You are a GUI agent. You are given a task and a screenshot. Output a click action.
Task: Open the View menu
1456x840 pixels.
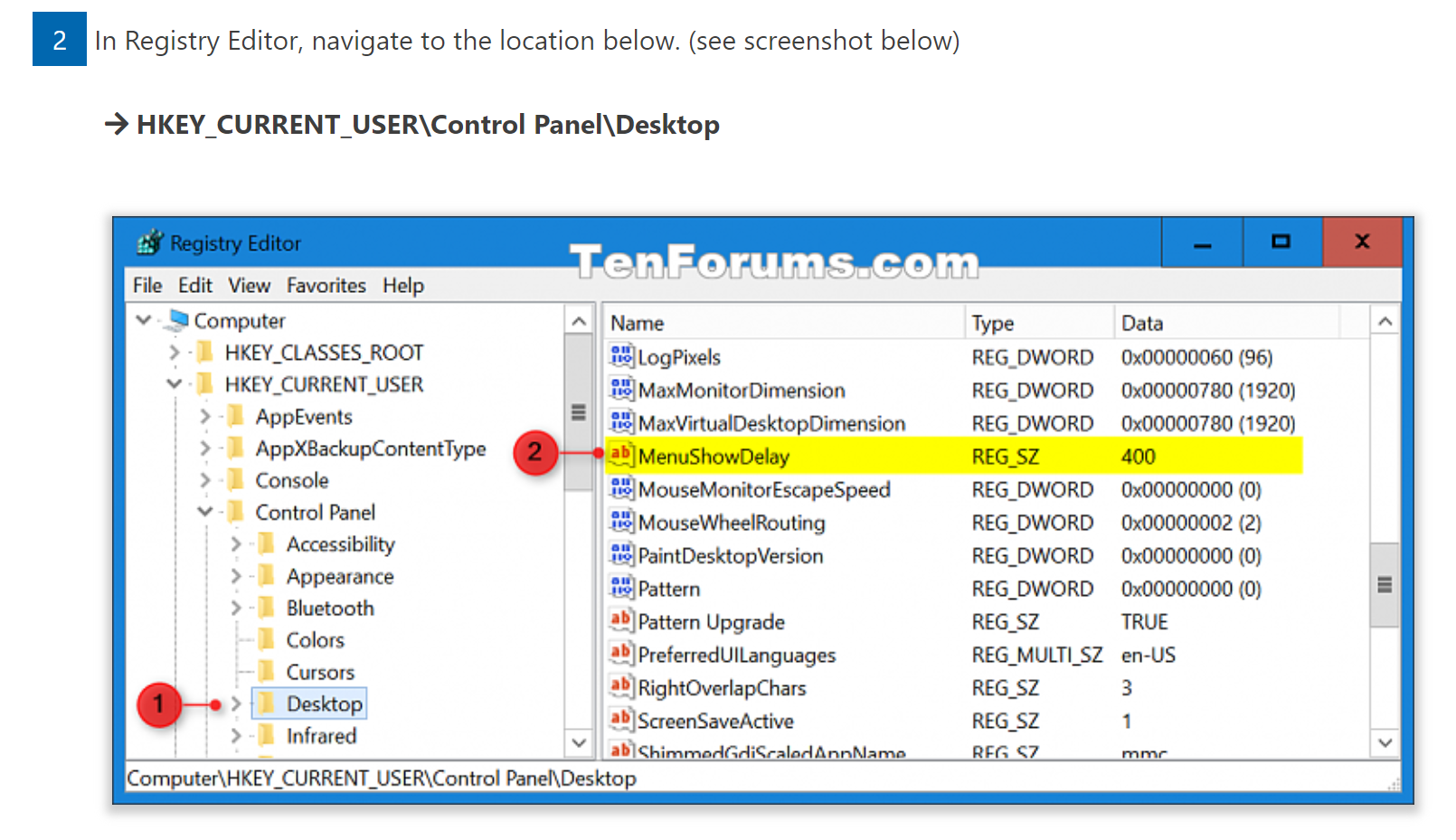250,286
